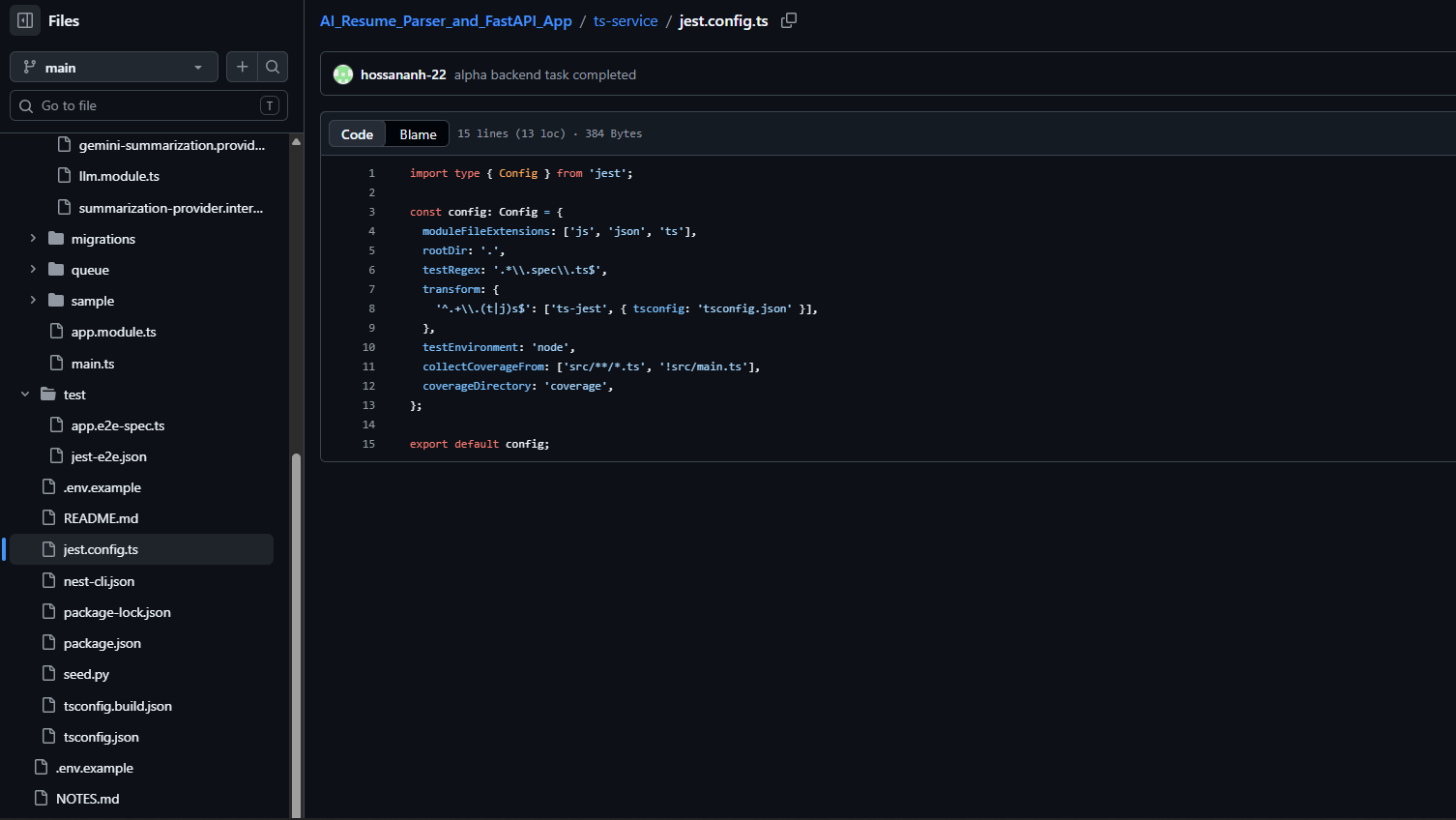Expand the migrations folder chevron

pyautogui.click(x=33, y=238)
